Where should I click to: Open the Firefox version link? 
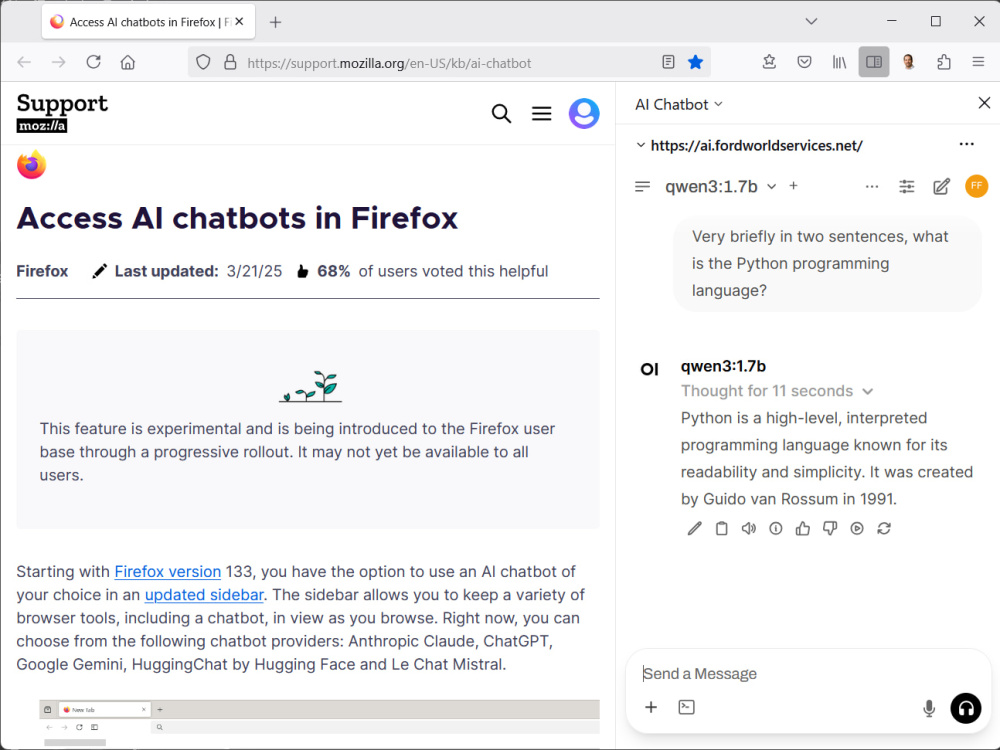tap(168, 571)
